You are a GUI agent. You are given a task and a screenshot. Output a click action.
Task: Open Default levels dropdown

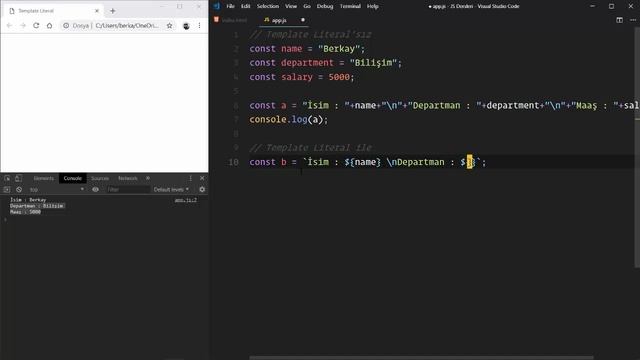pos(171,189)
